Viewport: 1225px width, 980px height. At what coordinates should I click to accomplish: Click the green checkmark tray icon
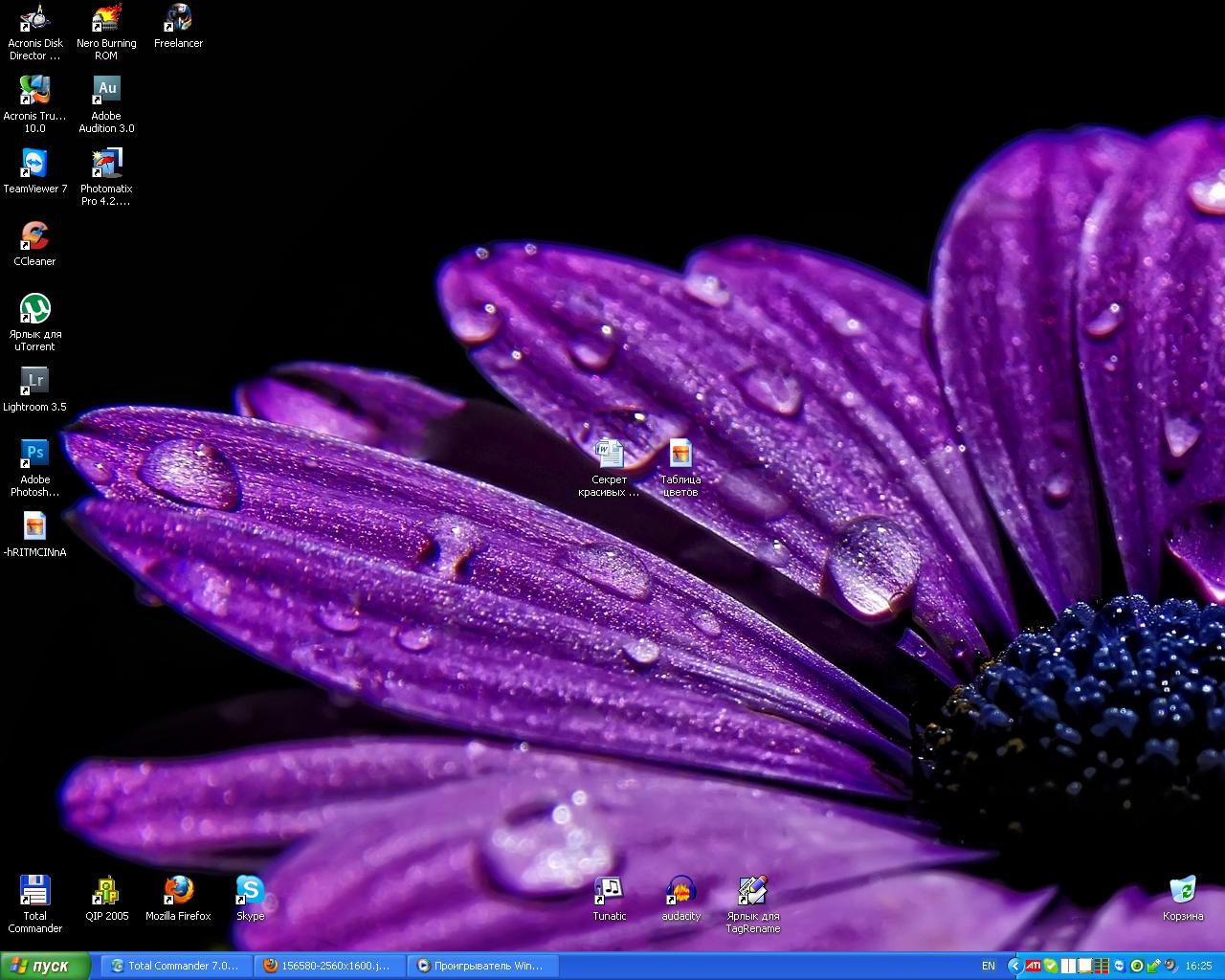tap(1051, 966)
